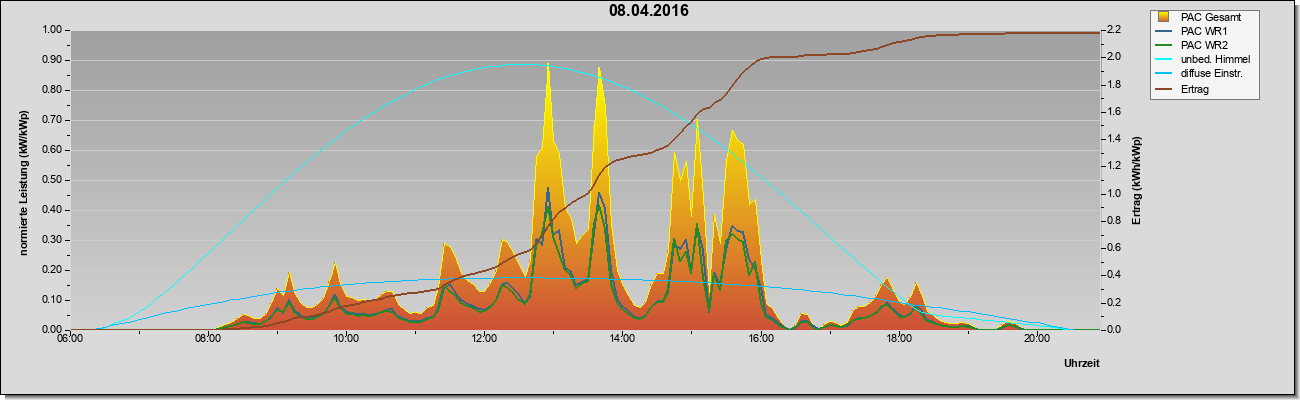Select the PAC WR2 legend entry
Image resolution: width=1300 pixels, height=400 pixels.
1202,45
